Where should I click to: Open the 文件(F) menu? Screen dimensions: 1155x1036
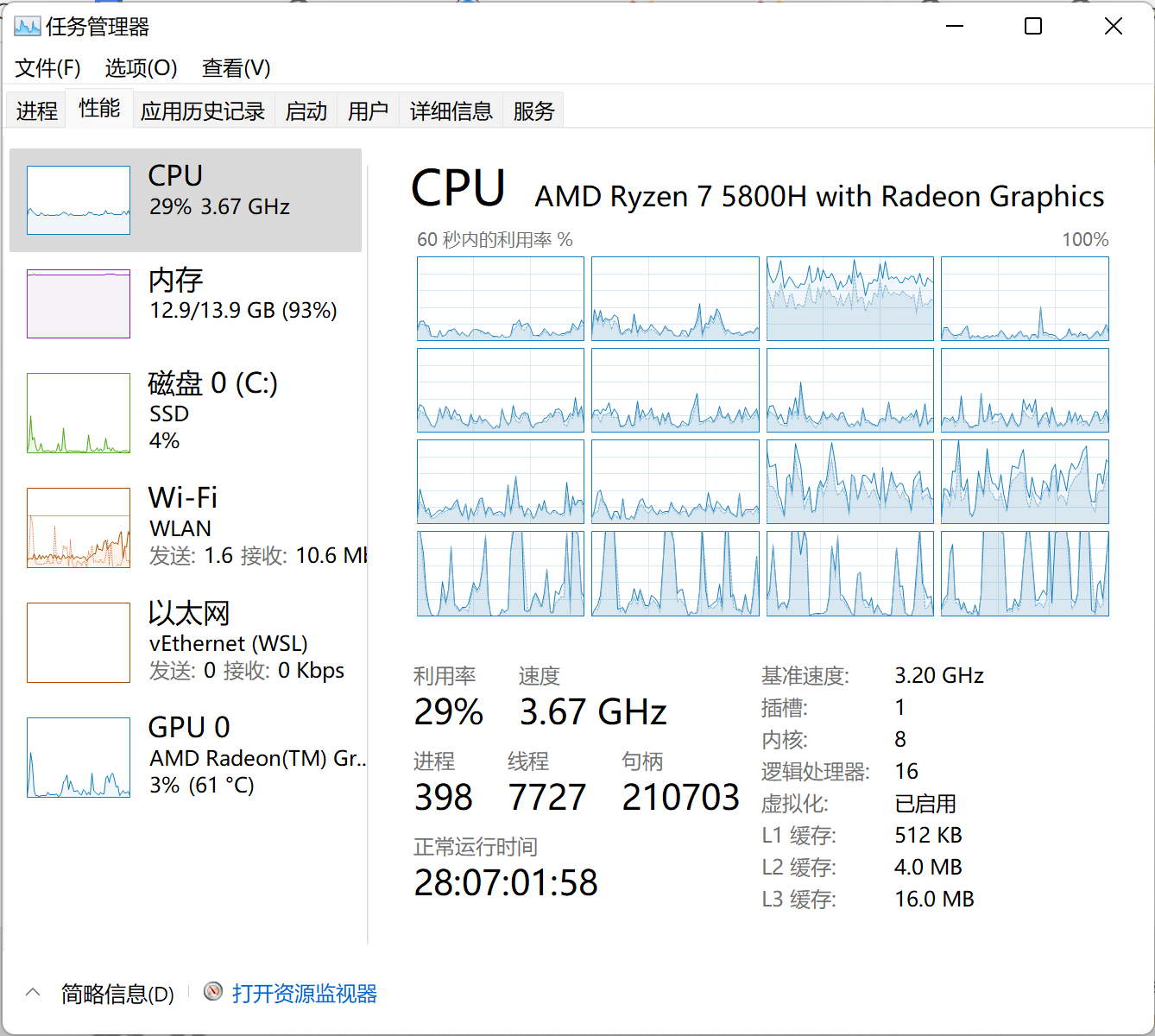(x=47, y=68)
